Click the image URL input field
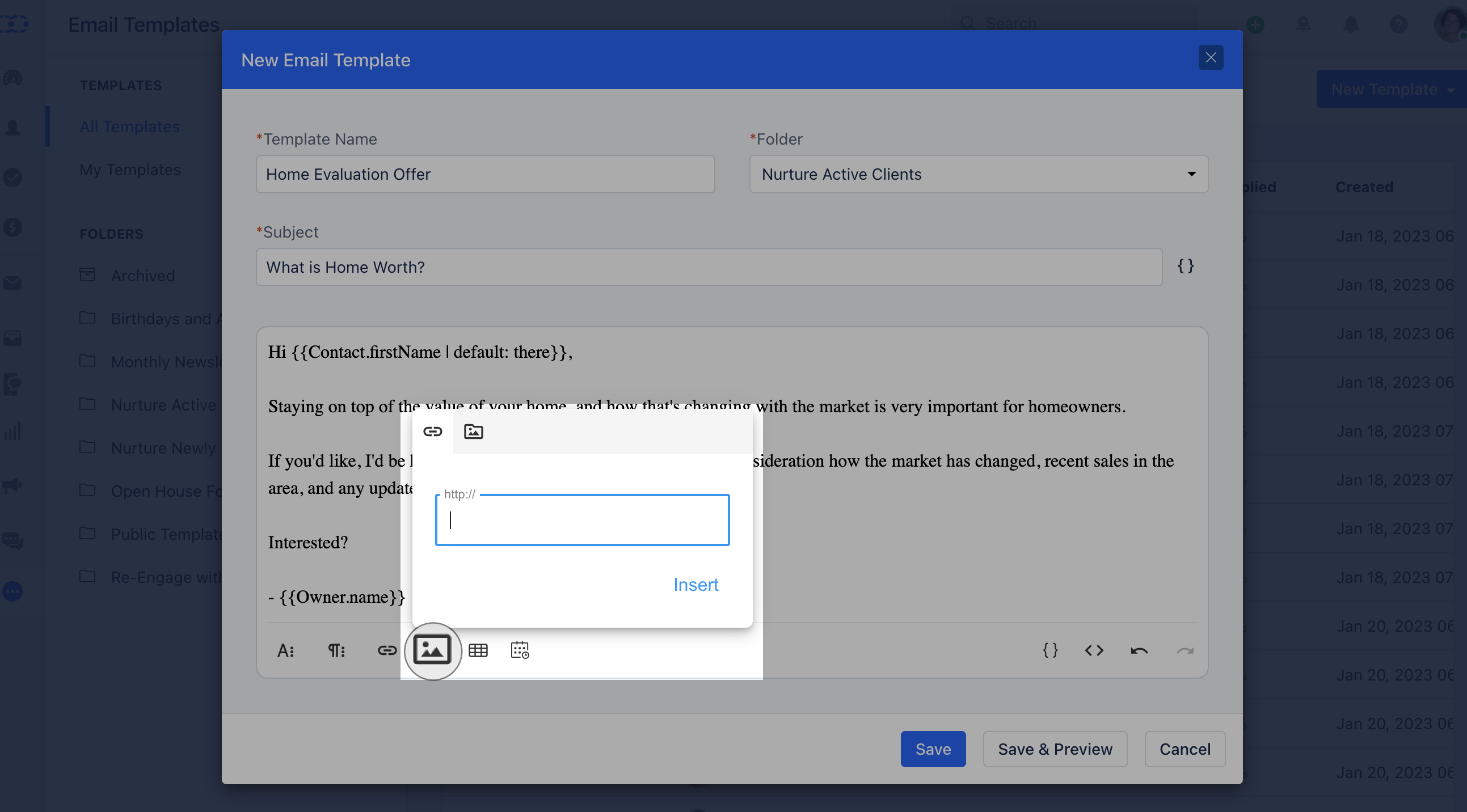Viewport: 1467px width, 812px height. tap(582, 520)
